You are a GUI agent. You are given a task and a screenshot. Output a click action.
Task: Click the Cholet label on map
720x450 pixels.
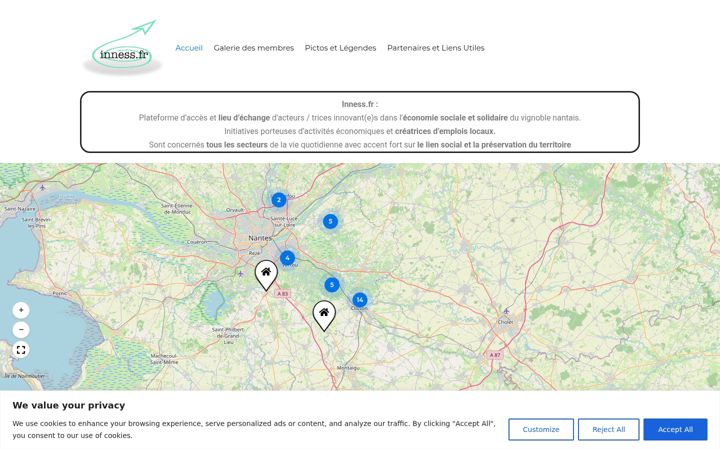[506, 322]
